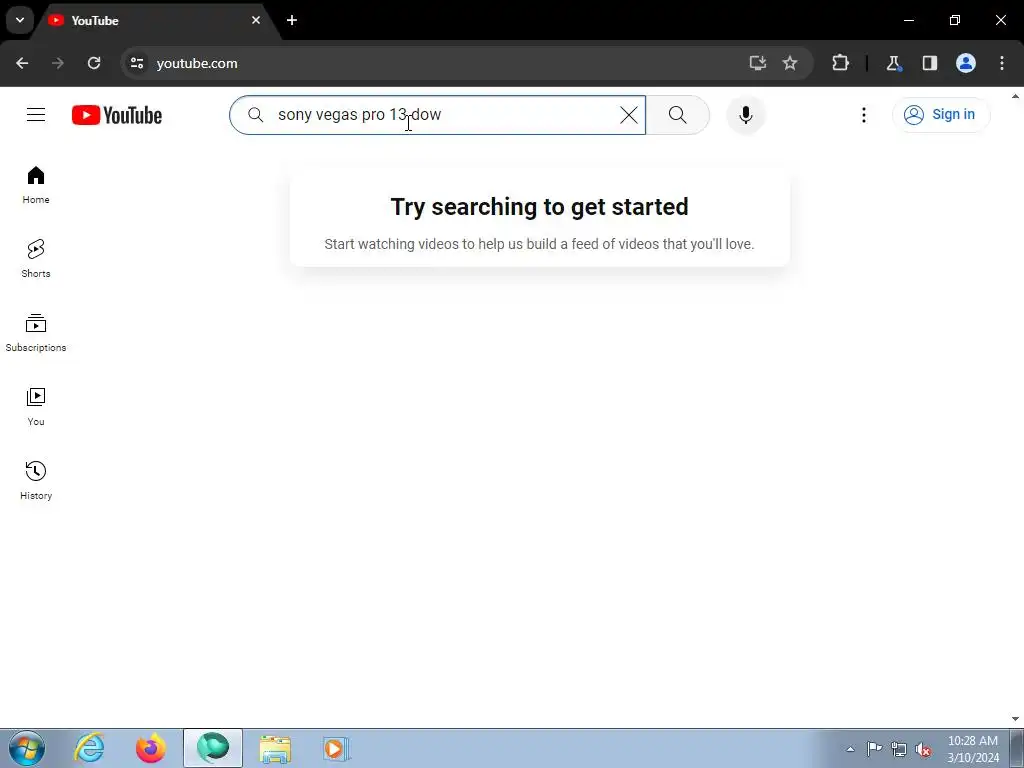Open History in the sidebar
This screenshot has height=768, width=1024.
click(36, 481)
